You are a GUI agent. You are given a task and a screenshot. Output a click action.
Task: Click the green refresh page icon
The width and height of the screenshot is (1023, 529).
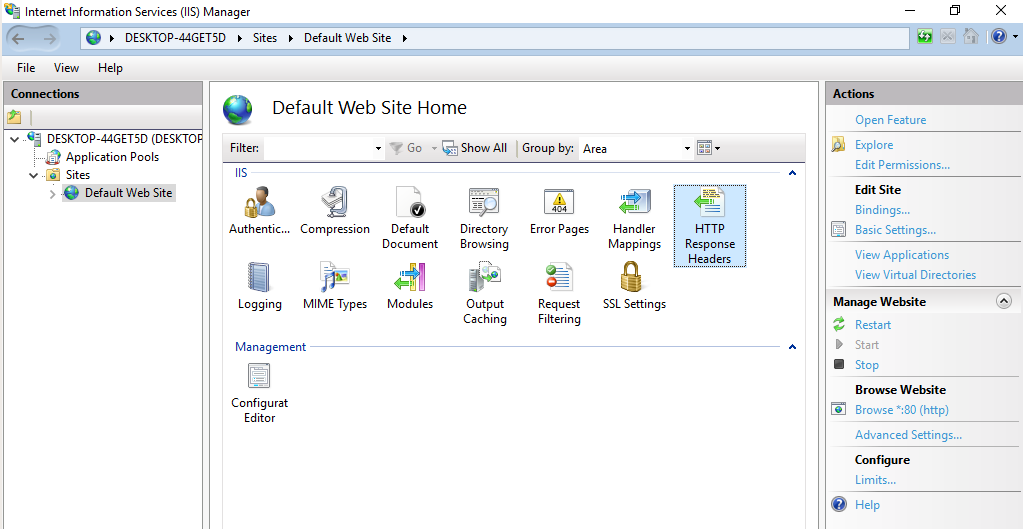point(924,37)
